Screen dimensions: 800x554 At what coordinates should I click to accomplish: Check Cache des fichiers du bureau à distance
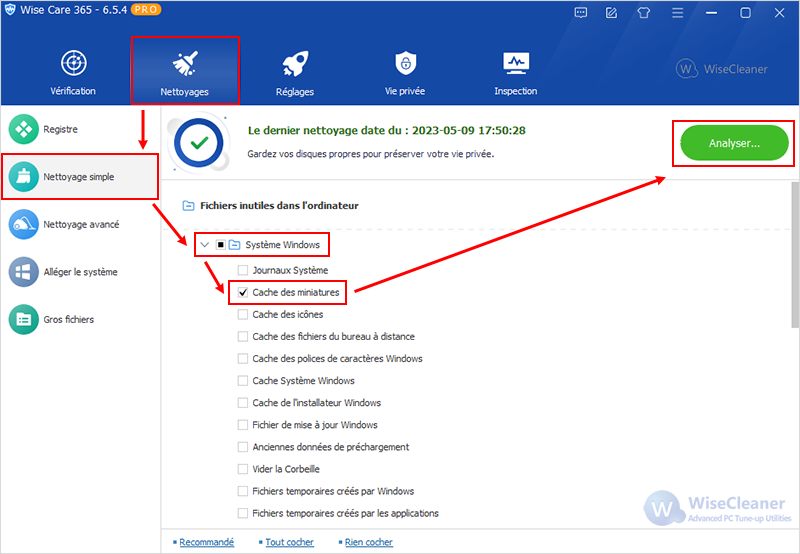point(243,337)
